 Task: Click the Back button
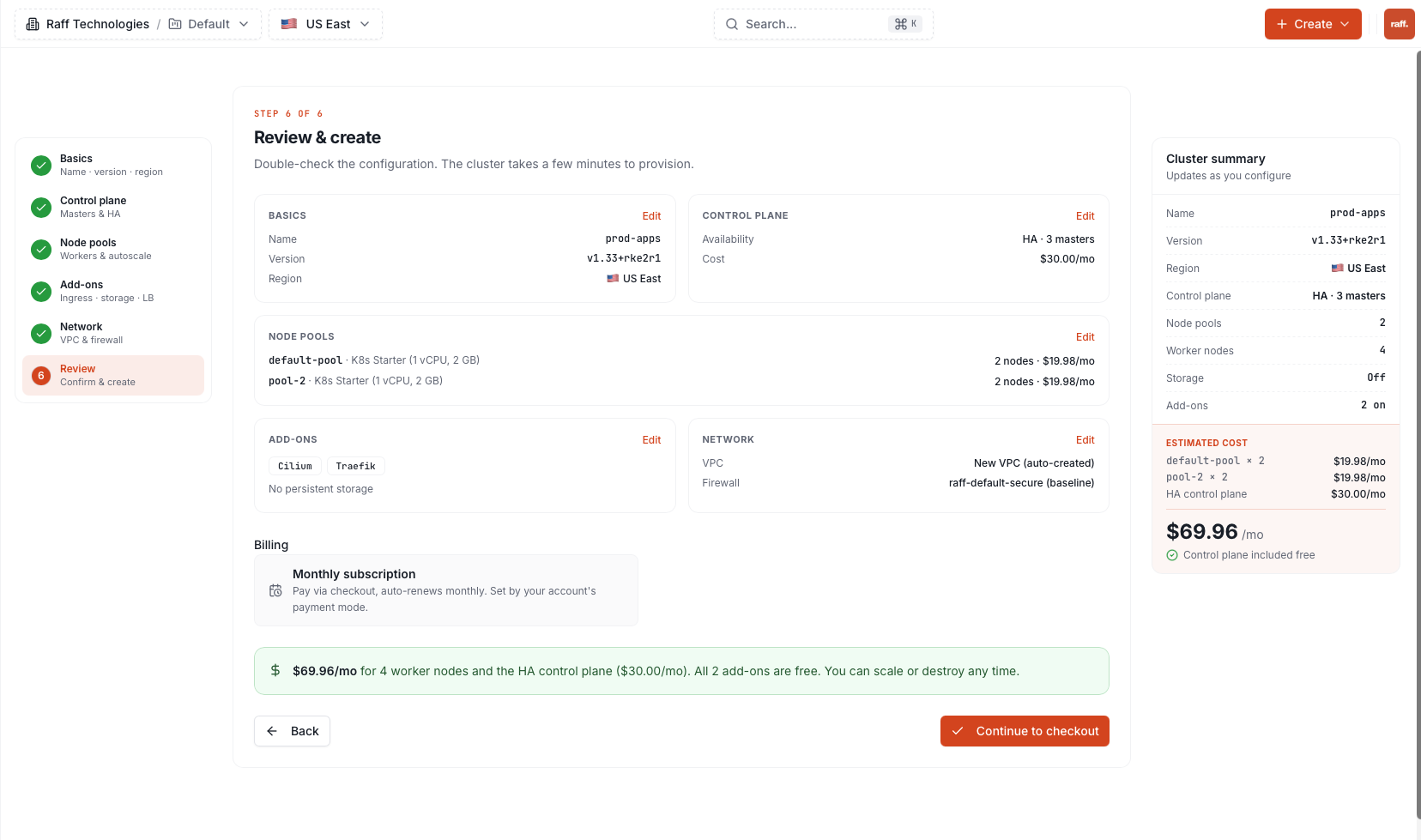point(292,731)
